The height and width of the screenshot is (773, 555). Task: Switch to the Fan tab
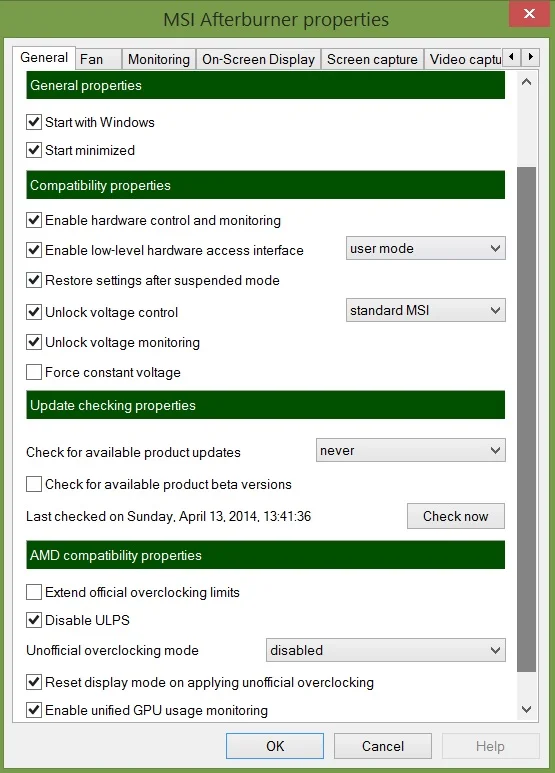pos(98,59)
